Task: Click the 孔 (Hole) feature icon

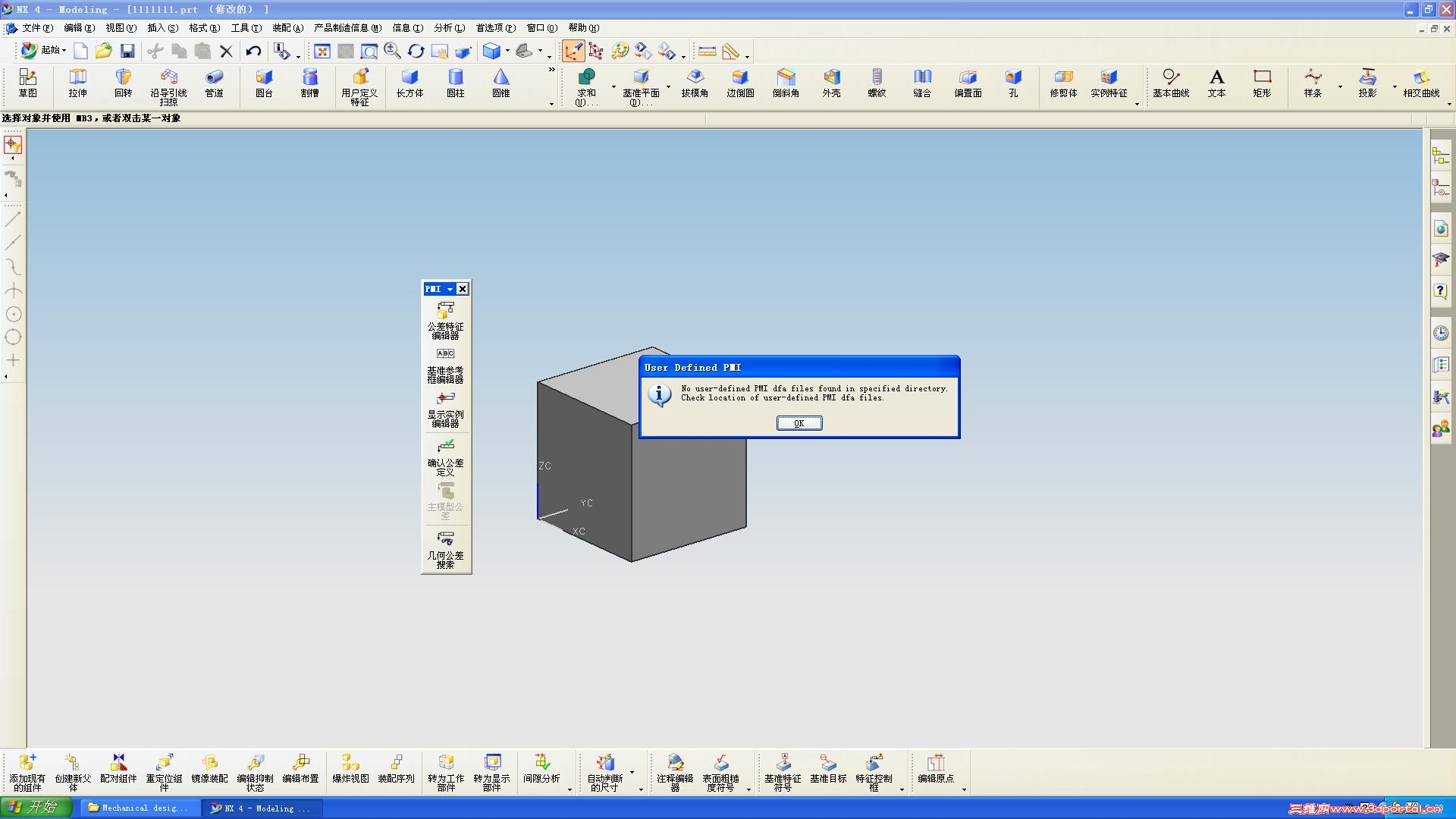Action: click(x=1013, y=77)
